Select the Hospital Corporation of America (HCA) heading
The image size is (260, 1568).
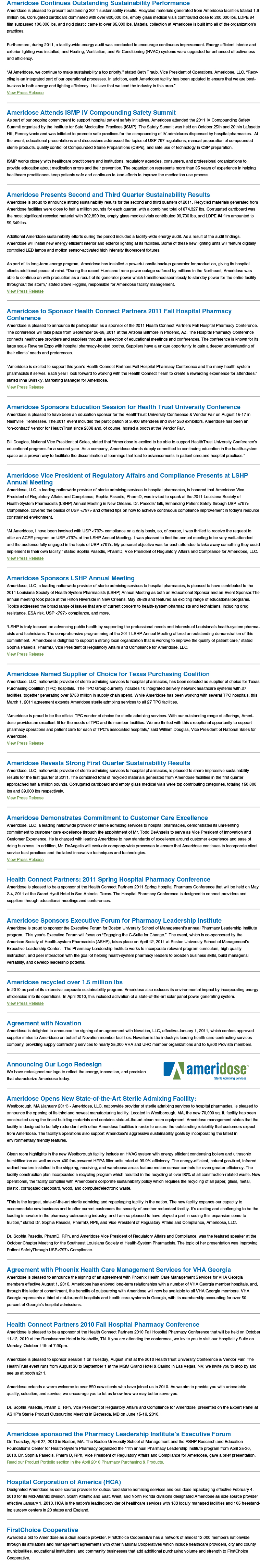64,1477
